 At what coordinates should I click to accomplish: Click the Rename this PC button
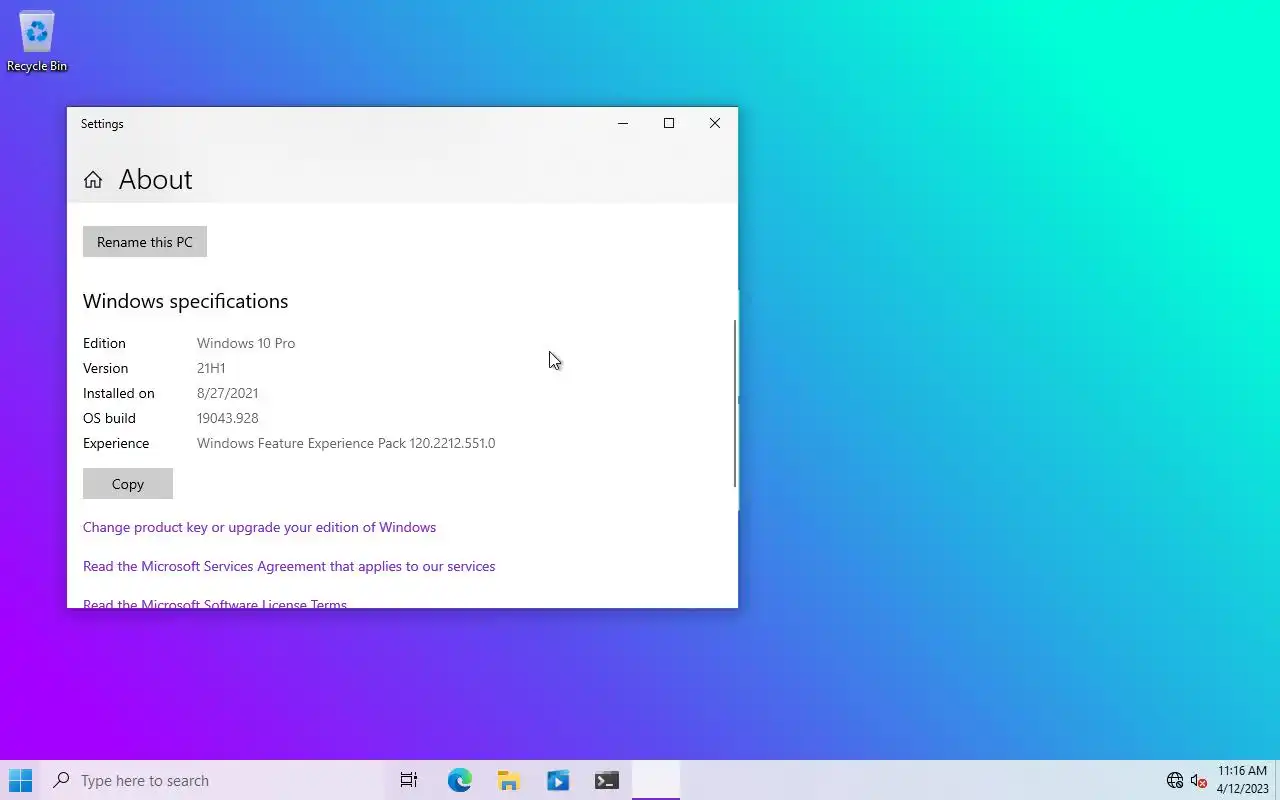pos(145,242)
